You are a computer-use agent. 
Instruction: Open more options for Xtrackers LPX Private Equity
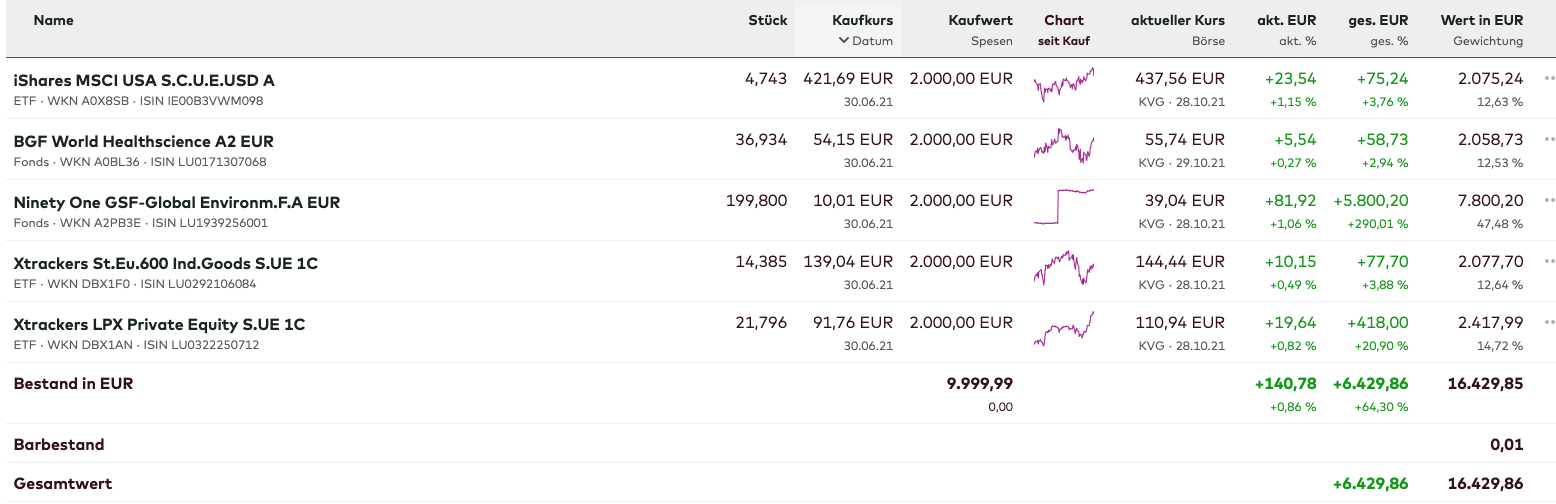pyautogui.click(x=1549, y=322)
